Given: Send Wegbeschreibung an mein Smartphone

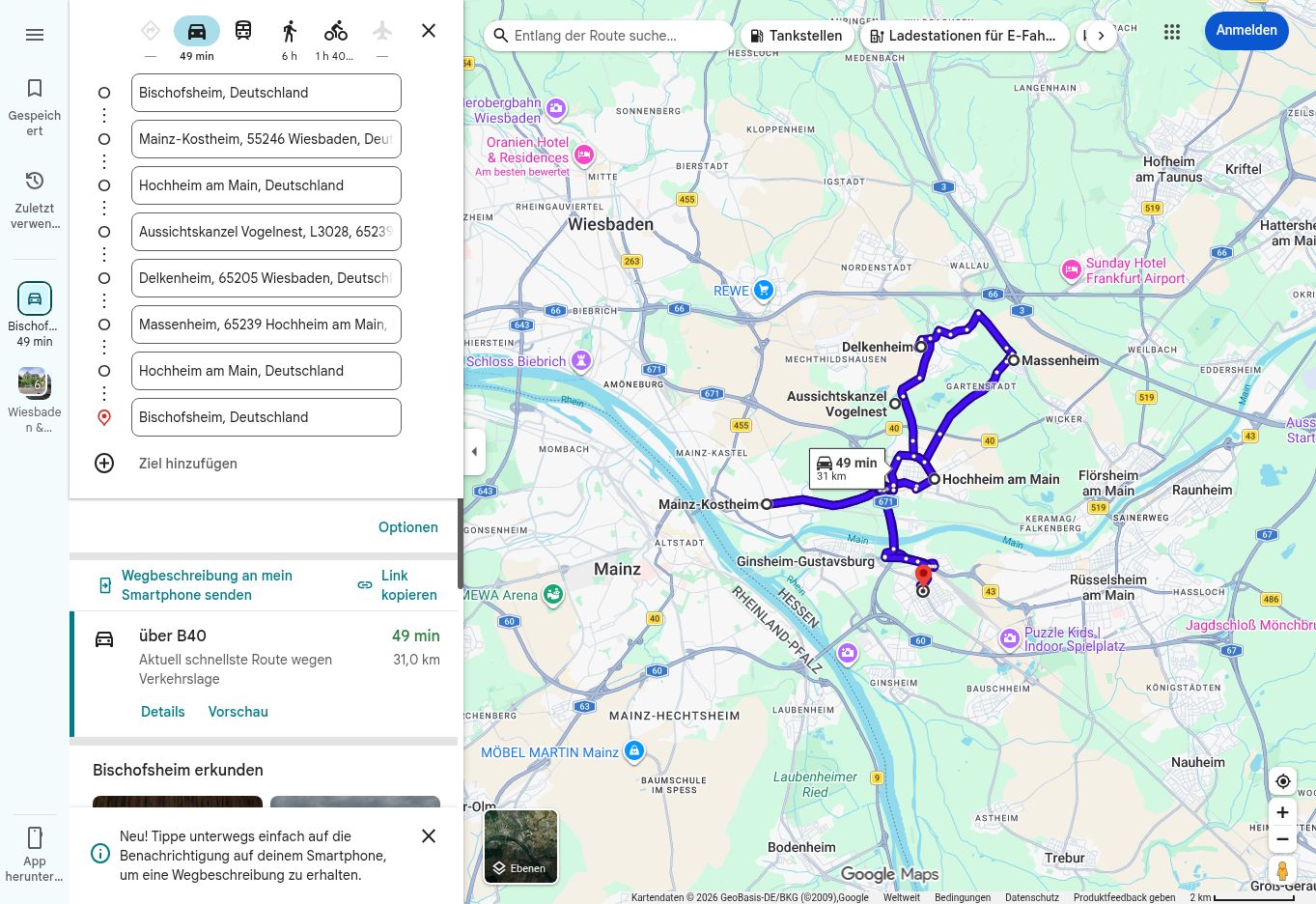Looking at the screenshot, I should pos(198,585).
